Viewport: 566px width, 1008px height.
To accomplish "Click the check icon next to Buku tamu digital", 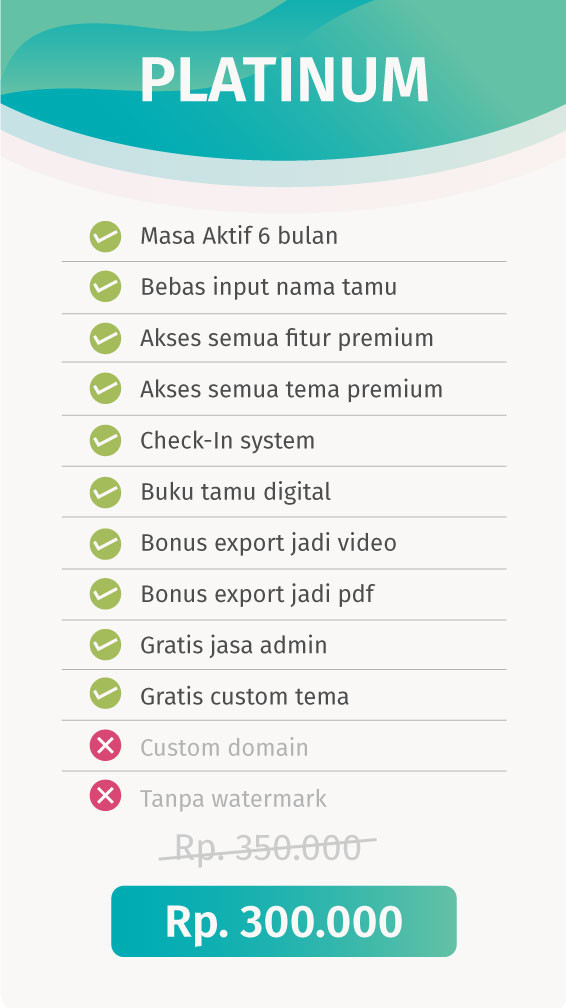I will click(x=105, y=492).
